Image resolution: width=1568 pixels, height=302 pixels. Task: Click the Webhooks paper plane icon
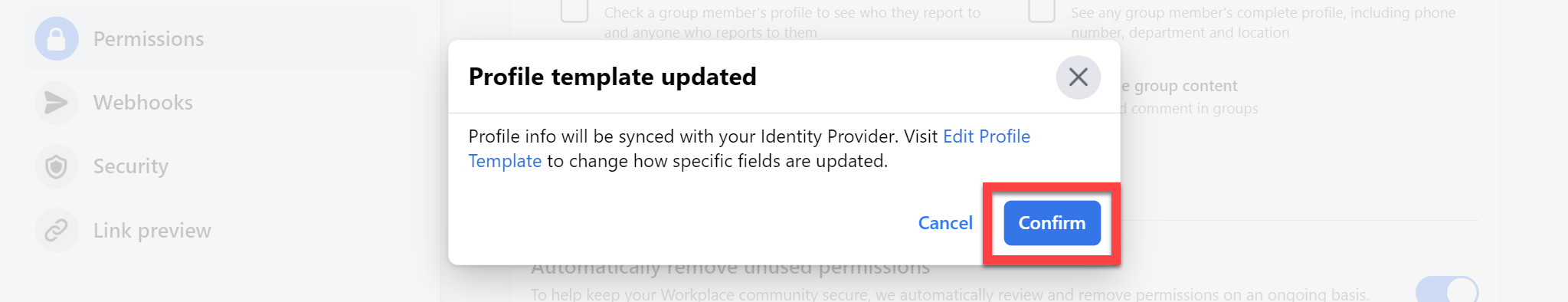[57, 103]
